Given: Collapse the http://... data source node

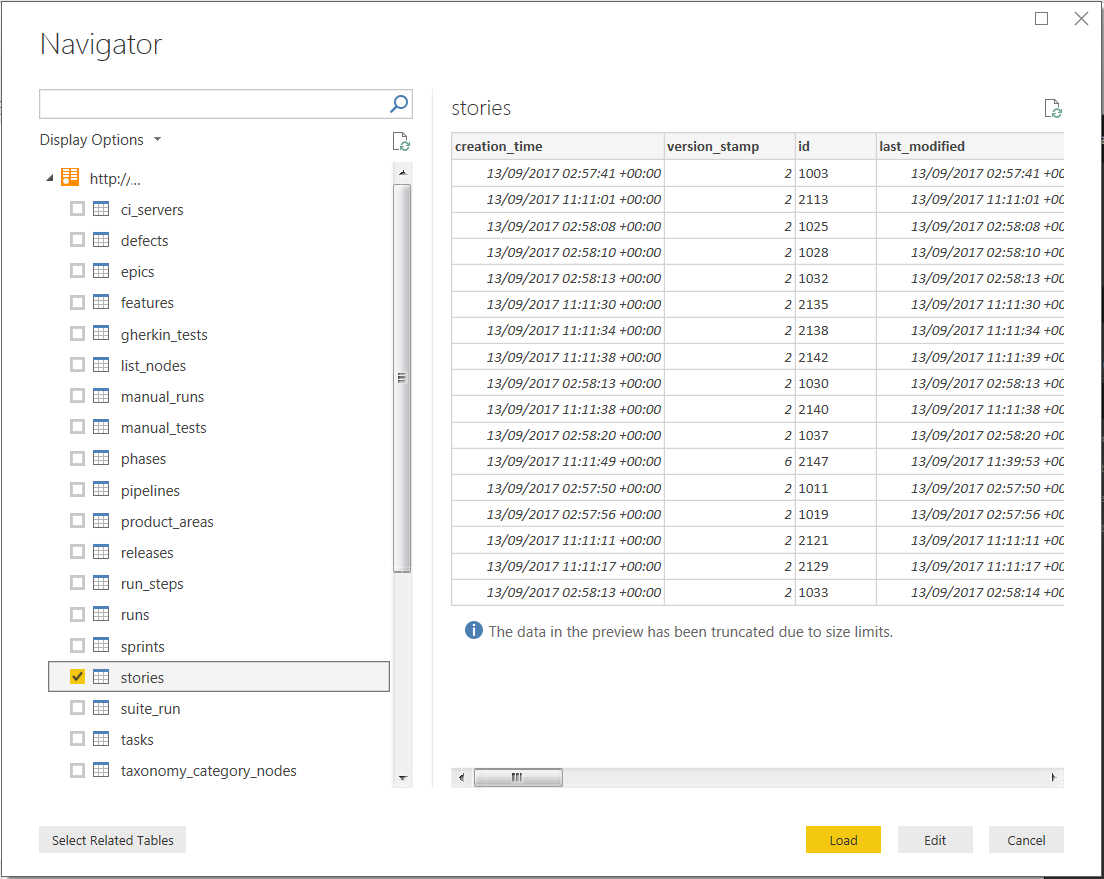Looking at the screenshot, I should point(49,179).
